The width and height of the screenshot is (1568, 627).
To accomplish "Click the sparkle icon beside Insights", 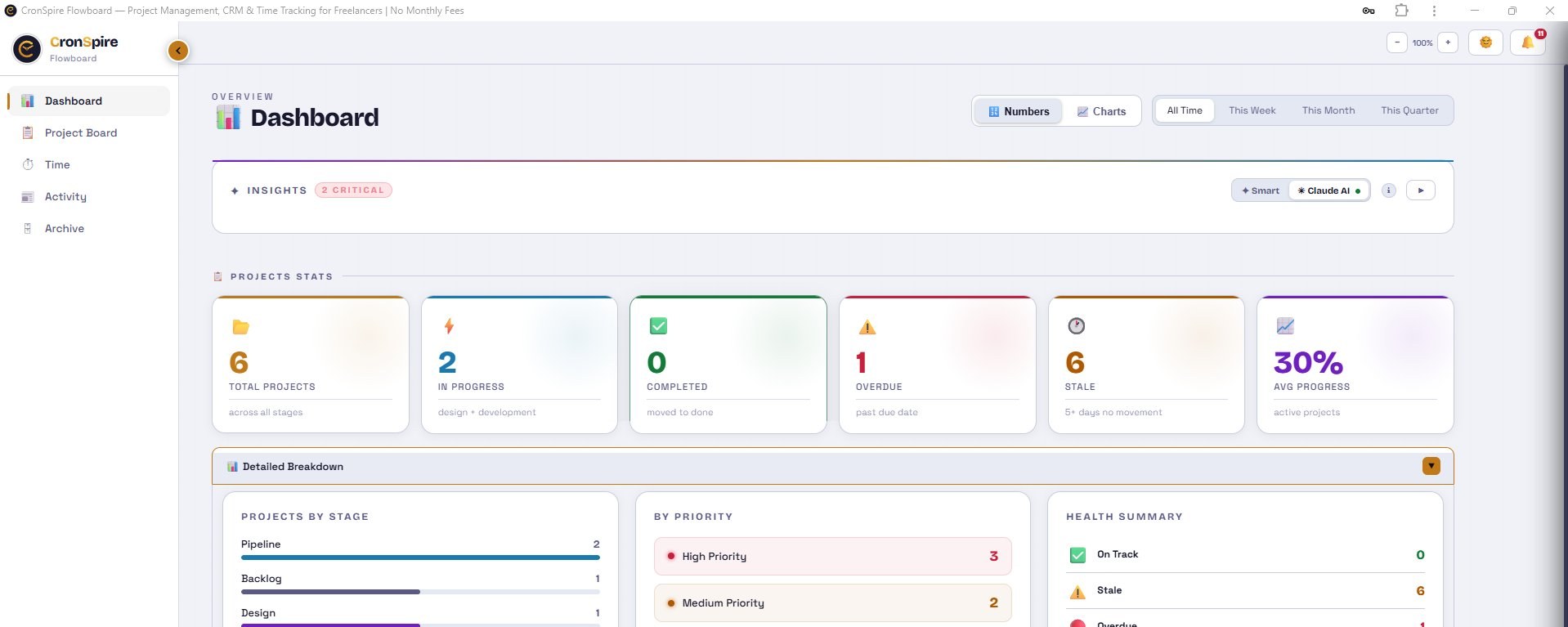I will point(235,190).
